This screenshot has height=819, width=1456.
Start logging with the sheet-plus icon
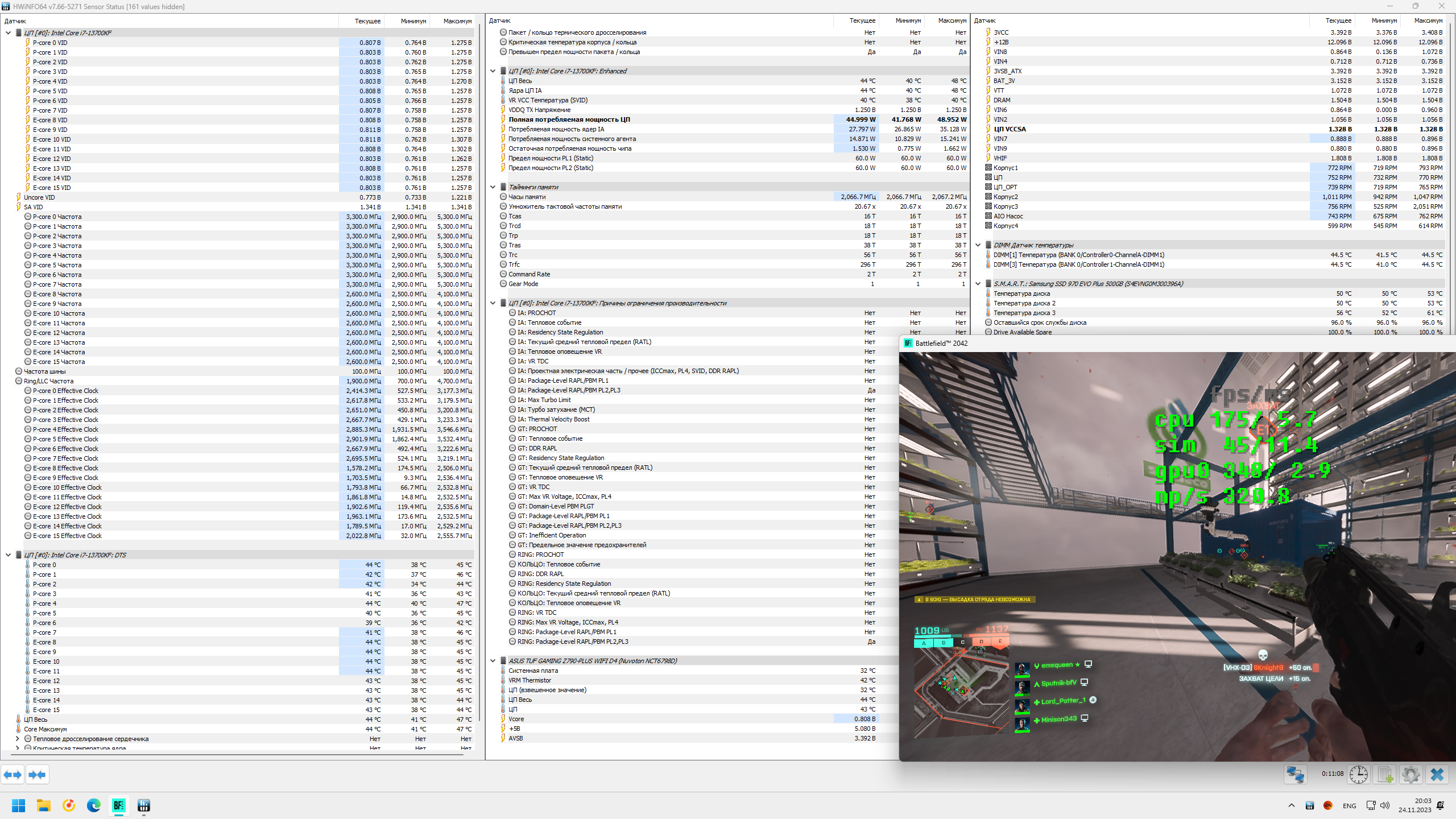1385,775
